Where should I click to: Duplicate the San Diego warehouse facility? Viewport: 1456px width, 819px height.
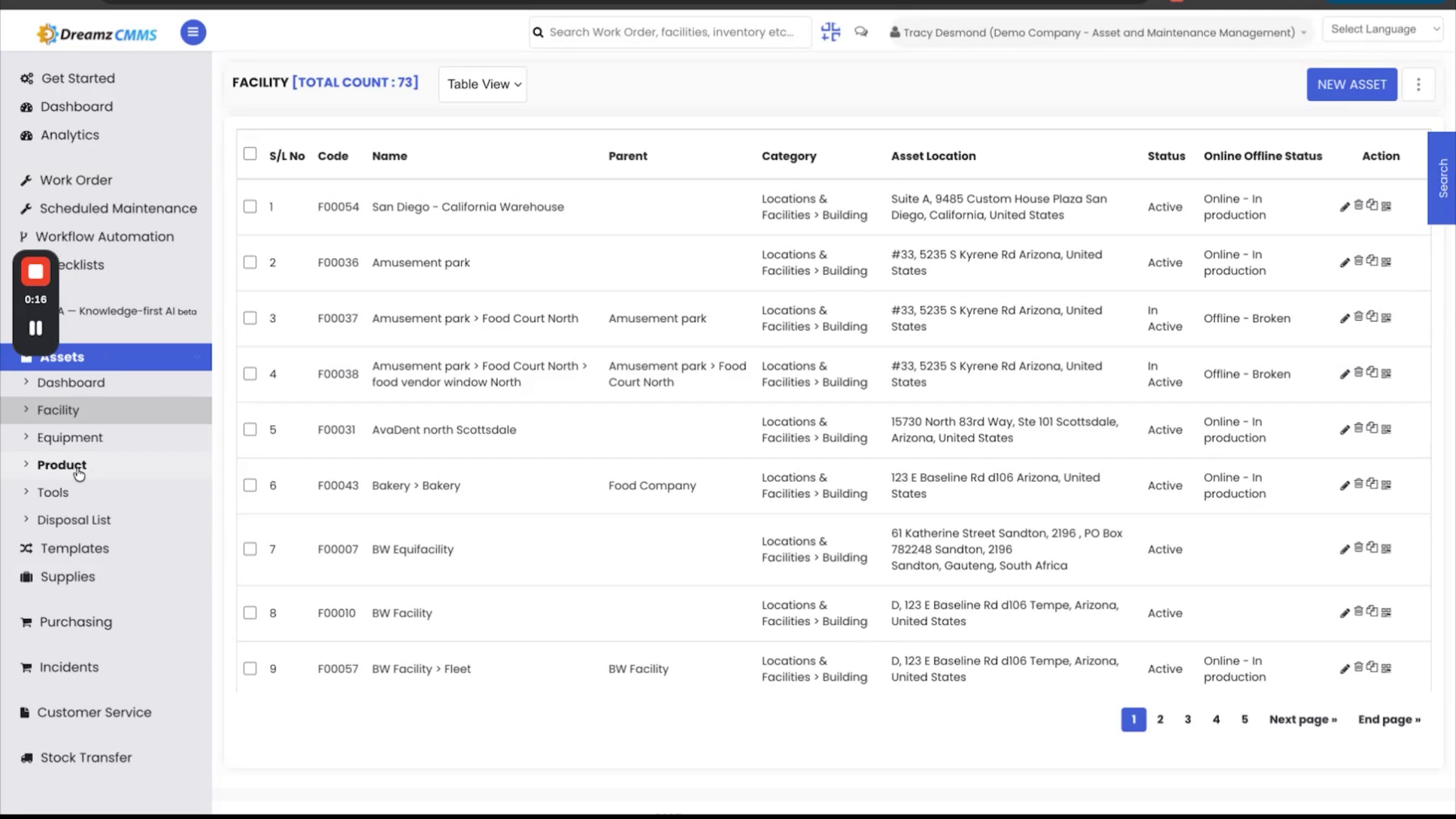(x=1372, y=205)
